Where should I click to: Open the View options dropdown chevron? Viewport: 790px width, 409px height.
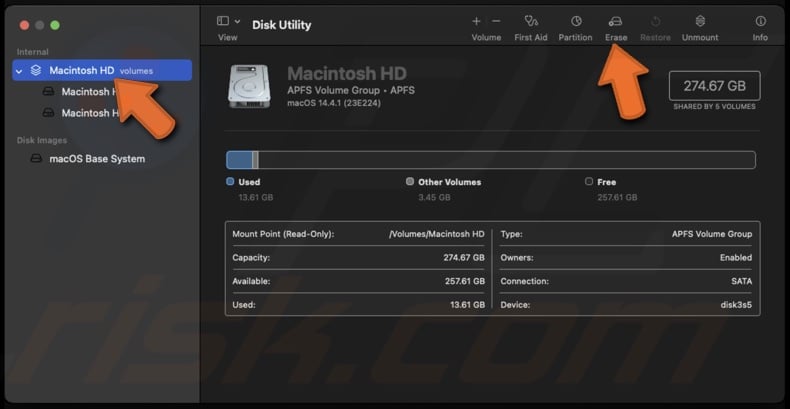(237, 22)
